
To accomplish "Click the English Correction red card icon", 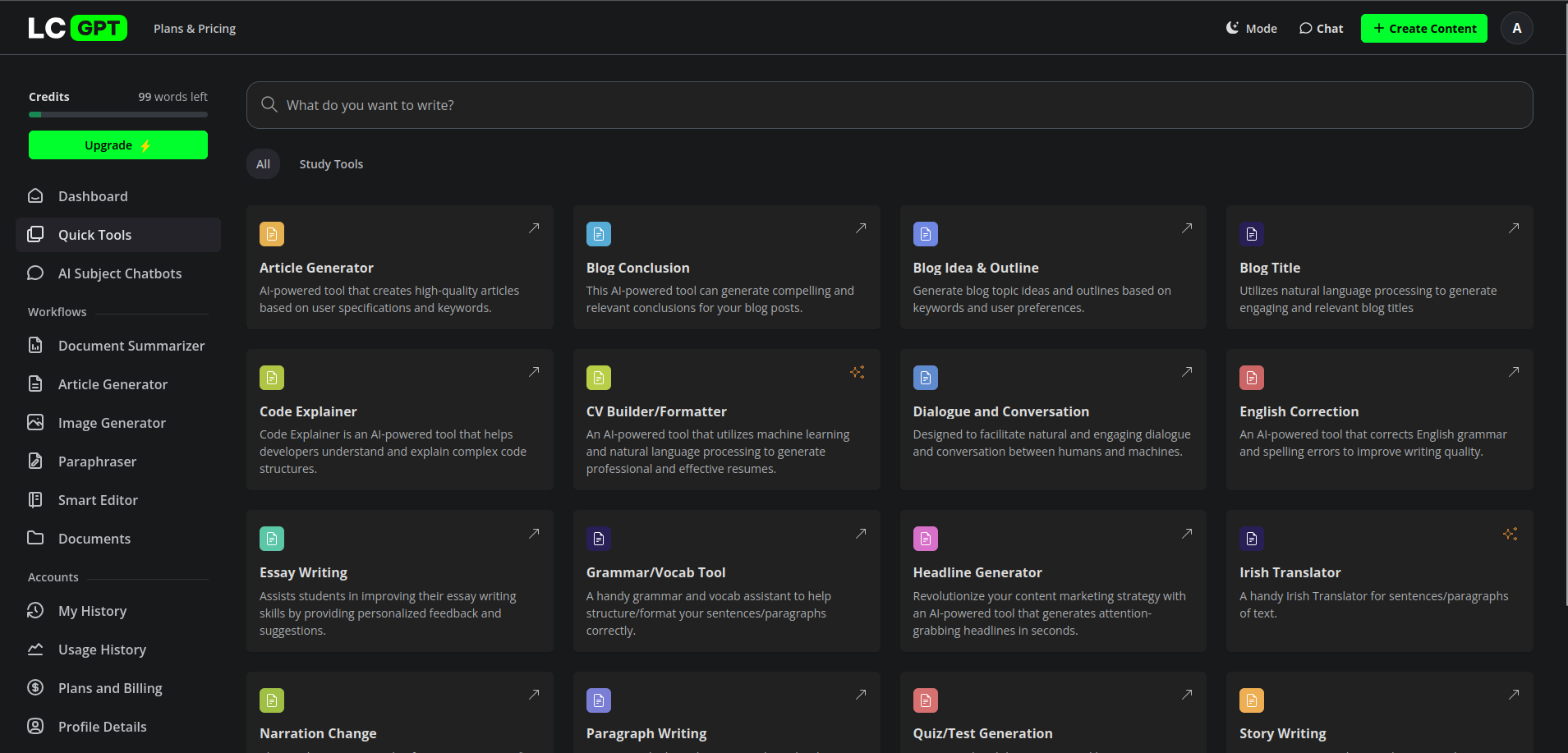I will pyautogui.click(x=1252, y=378).
